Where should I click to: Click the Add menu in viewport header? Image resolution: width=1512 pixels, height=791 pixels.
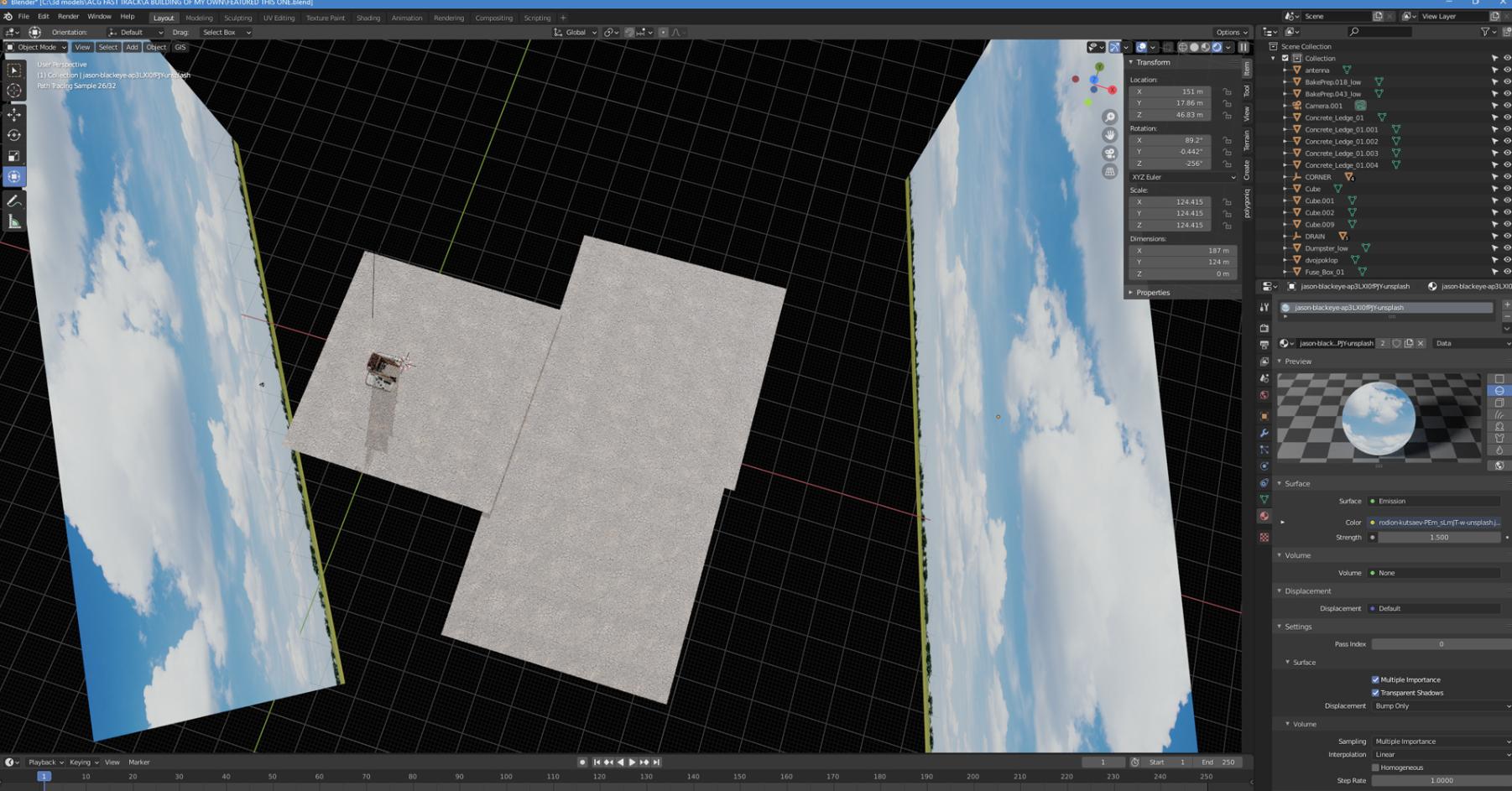[x=132, y=48]
